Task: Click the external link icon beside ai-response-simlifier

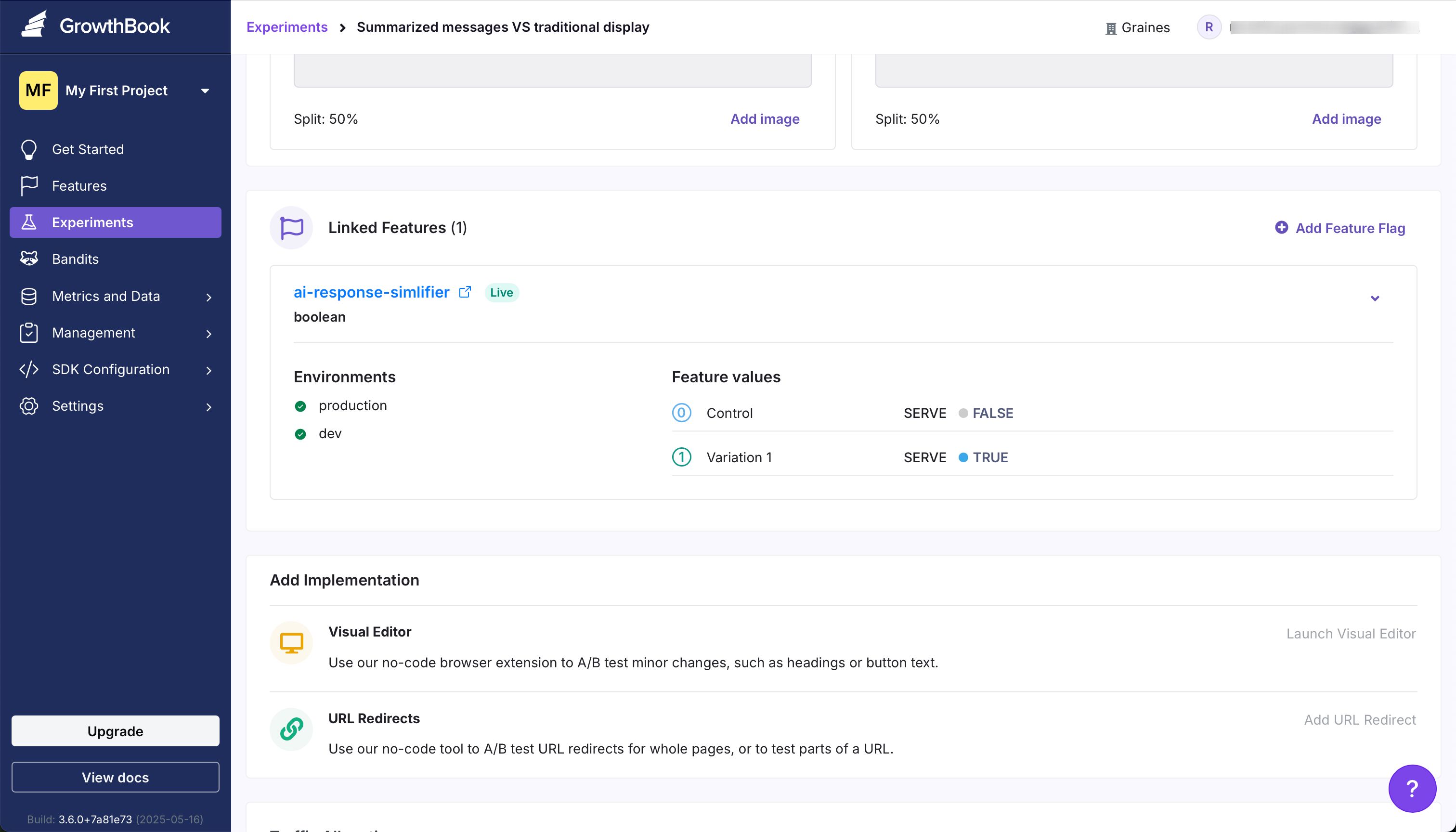Action: 465,292
